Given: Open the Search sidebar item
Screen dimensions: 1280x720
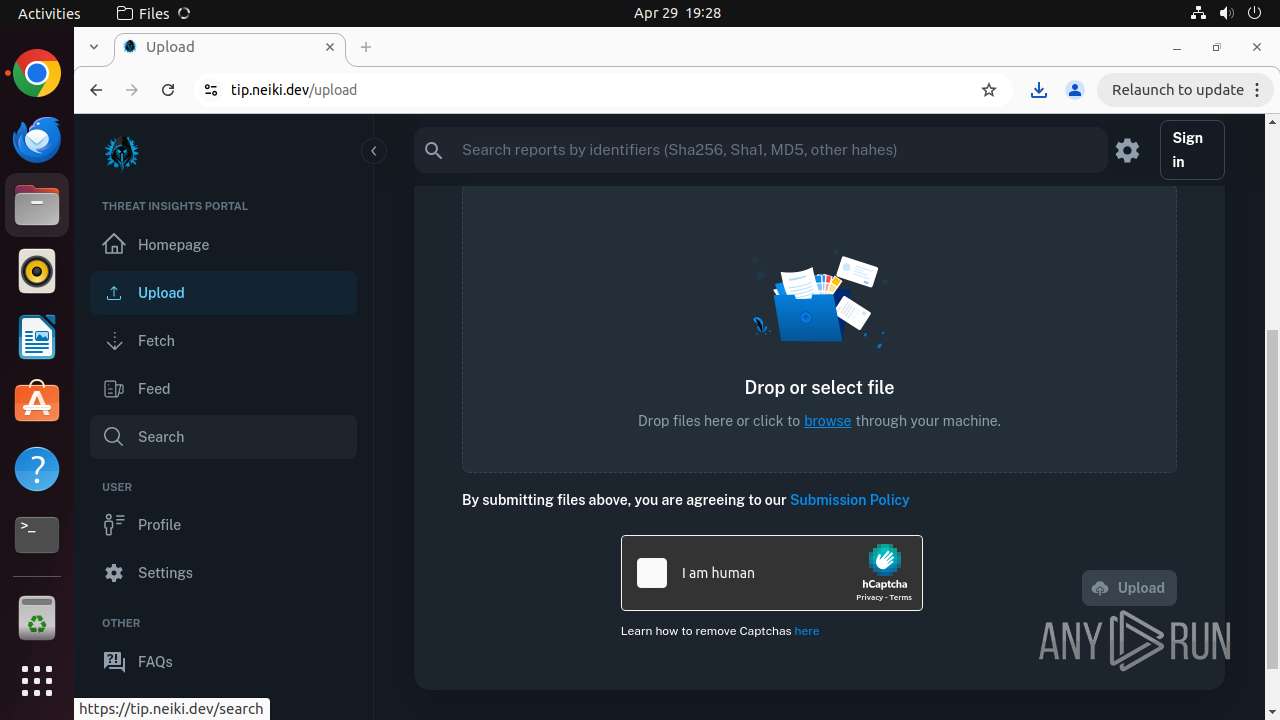Looking at the screenshot, I should (223, 437).
